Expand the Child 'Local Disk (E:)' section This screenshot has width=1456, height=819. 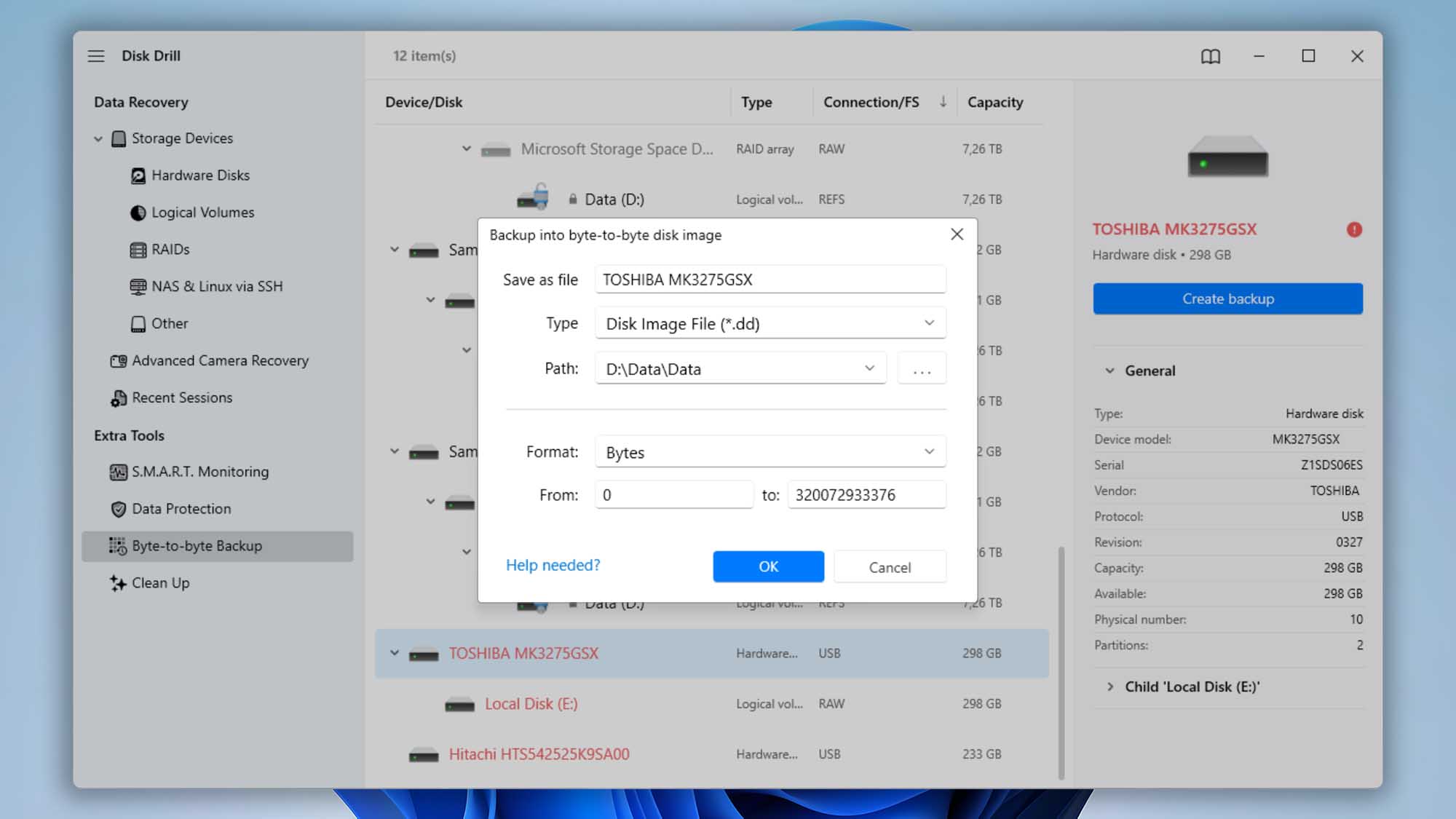1109,687
